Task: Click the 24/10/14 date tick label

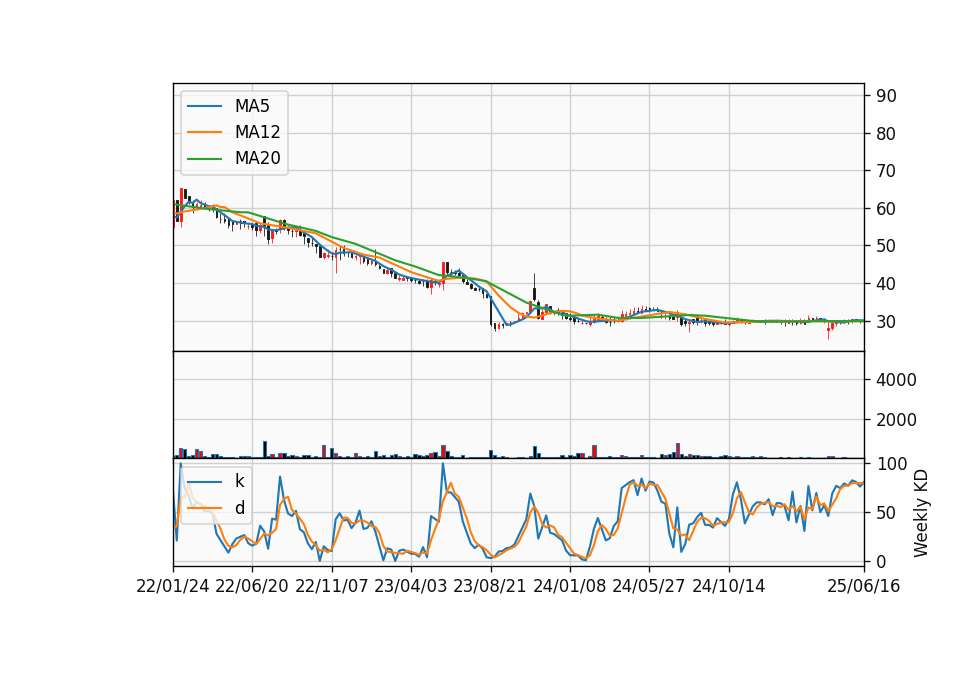Action: (x=729, y=586)
